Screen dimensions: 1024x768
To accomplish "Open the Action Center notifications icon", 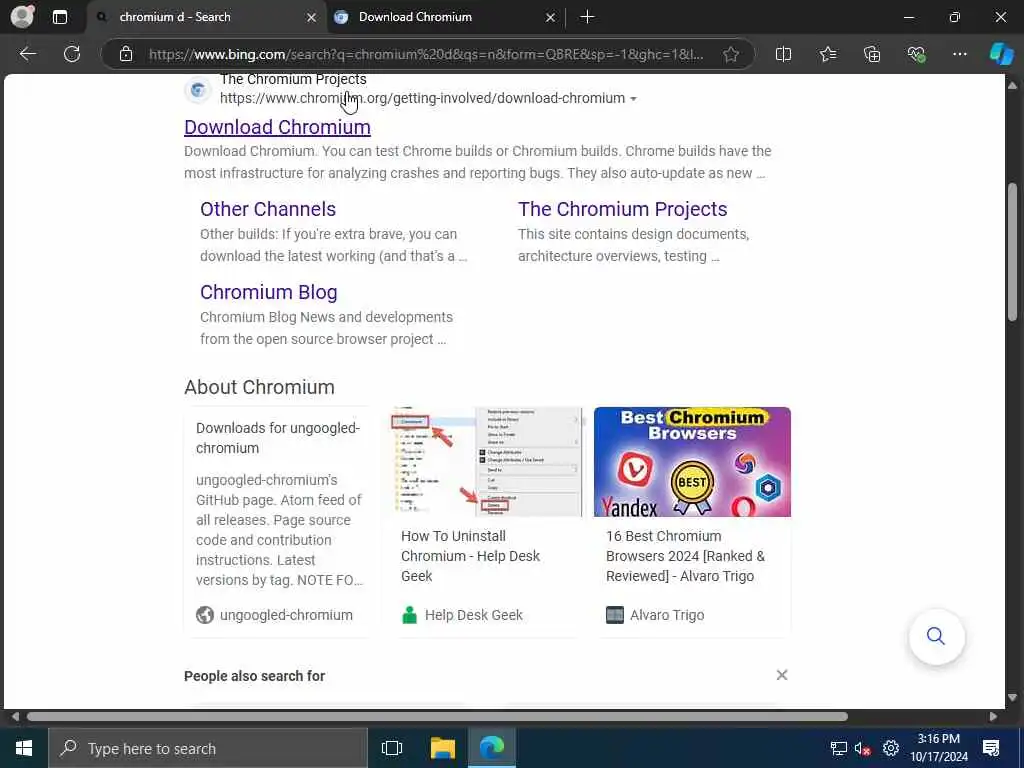I will (991, 748).
